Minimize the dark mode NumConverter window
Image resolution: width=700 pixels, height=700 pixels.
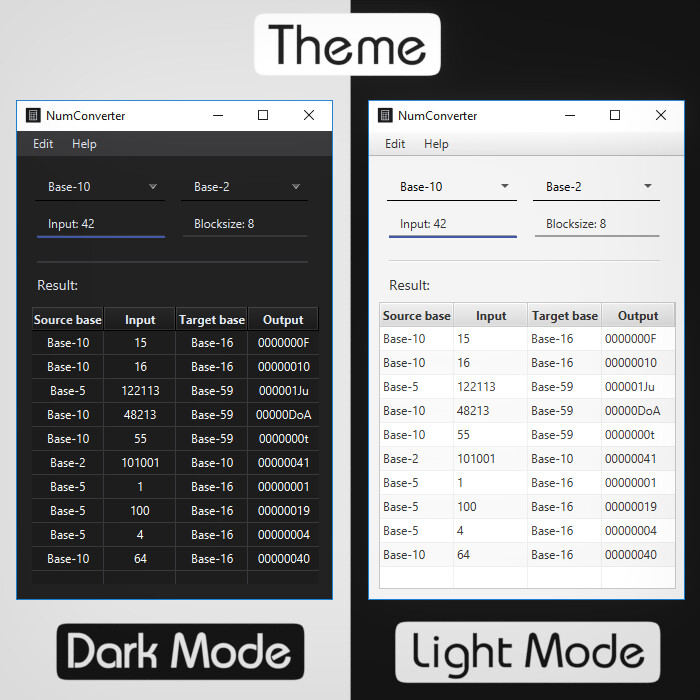coord(218,115)
